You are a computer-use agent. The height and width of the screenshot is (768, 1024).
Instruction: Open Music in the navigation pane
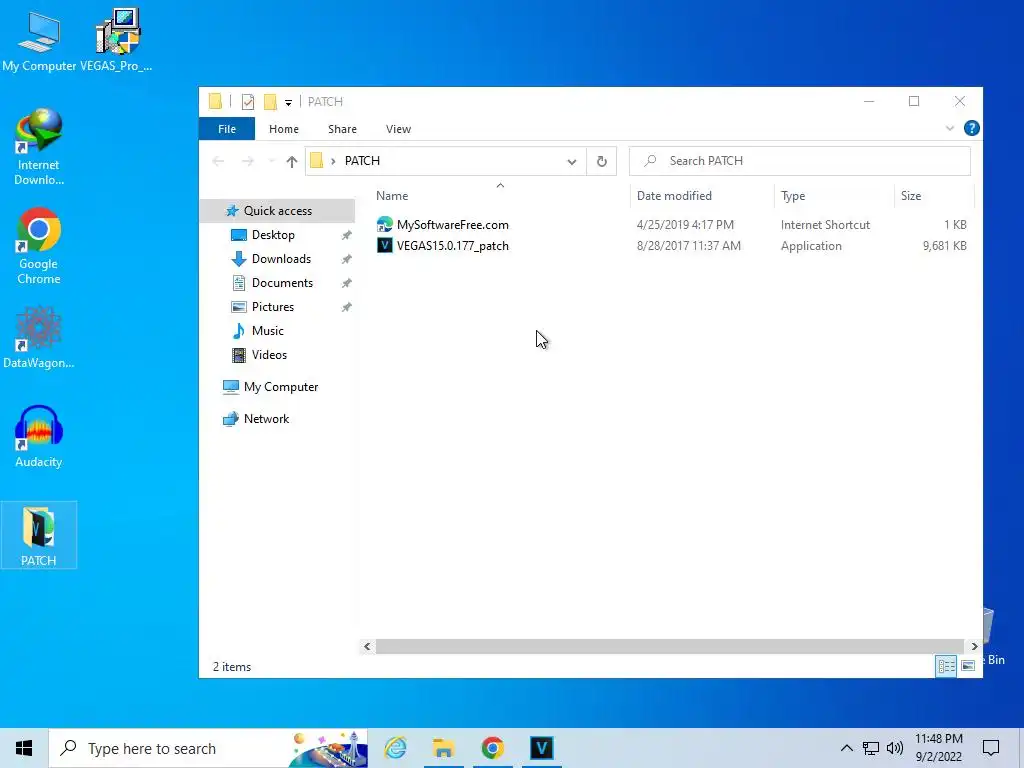(x=268, y=330)
